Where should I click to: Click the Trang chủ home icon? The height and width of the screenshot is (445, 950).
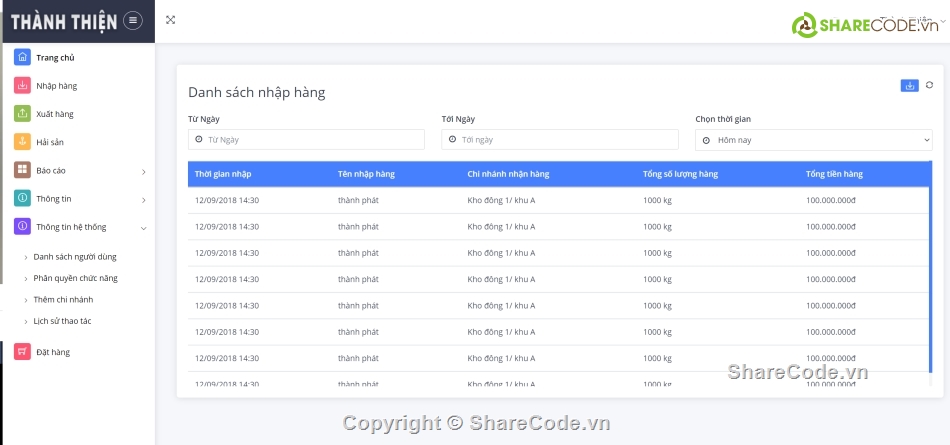(22, 57)
